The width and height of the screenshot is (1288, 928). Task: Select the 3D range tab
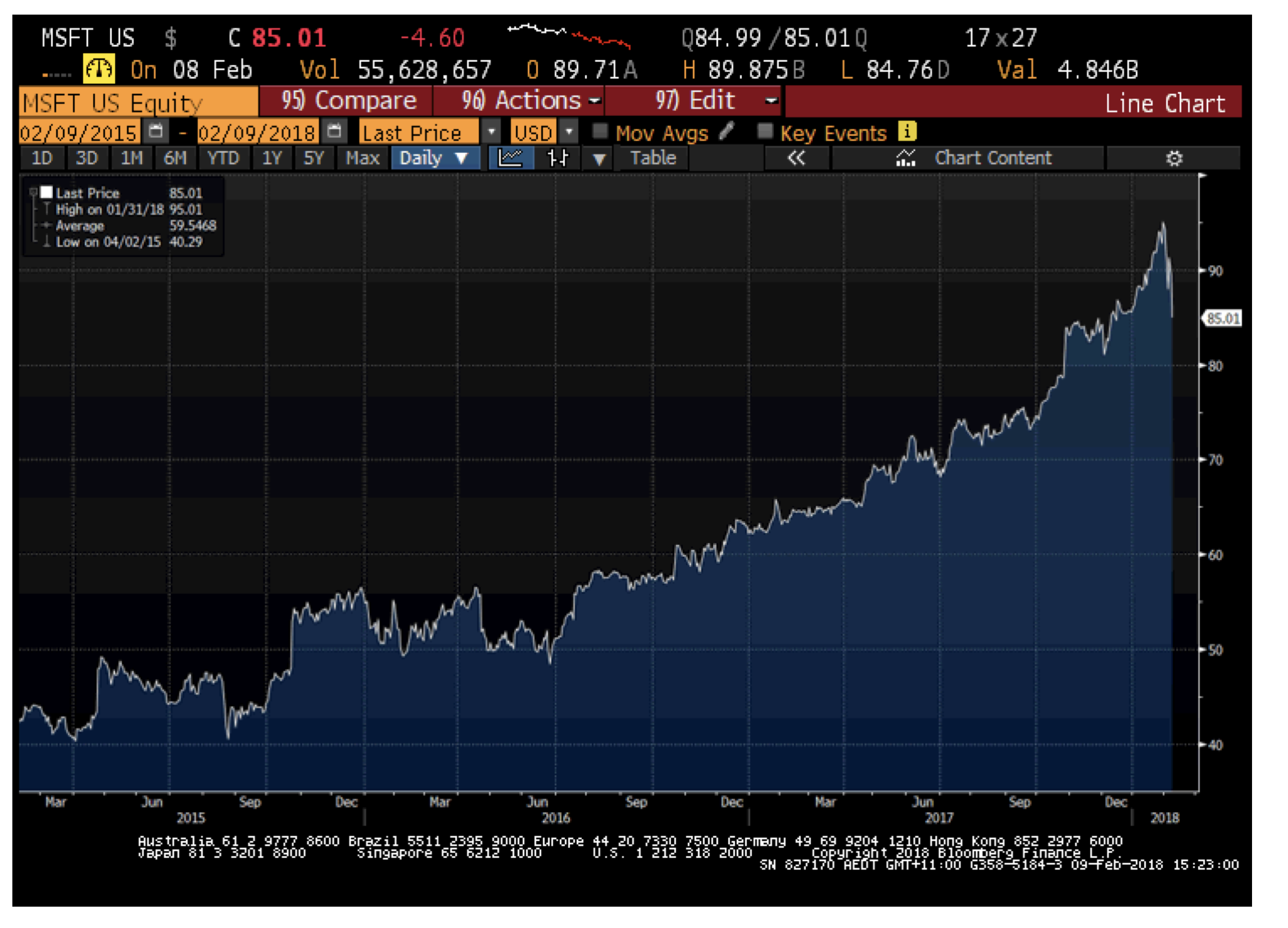[87, 158]
